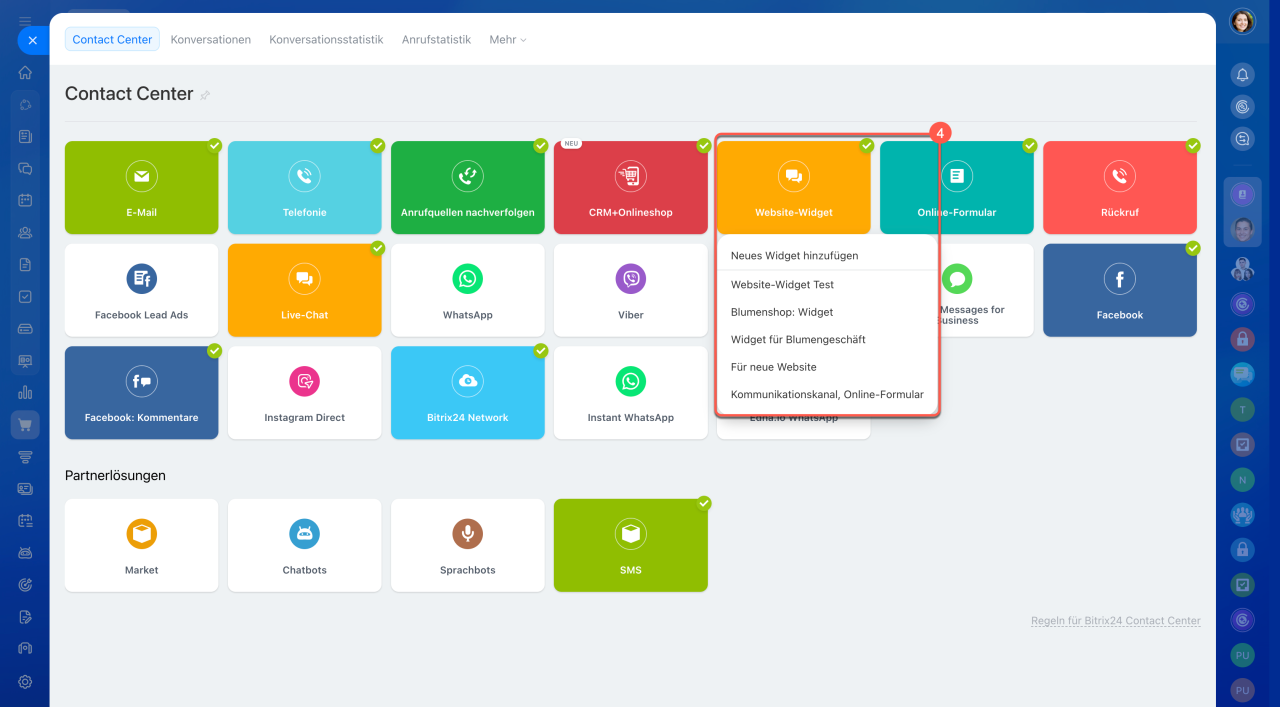Open the shopping cart sidebar icon
This screenshot has width=1280, height=707.
25,424
